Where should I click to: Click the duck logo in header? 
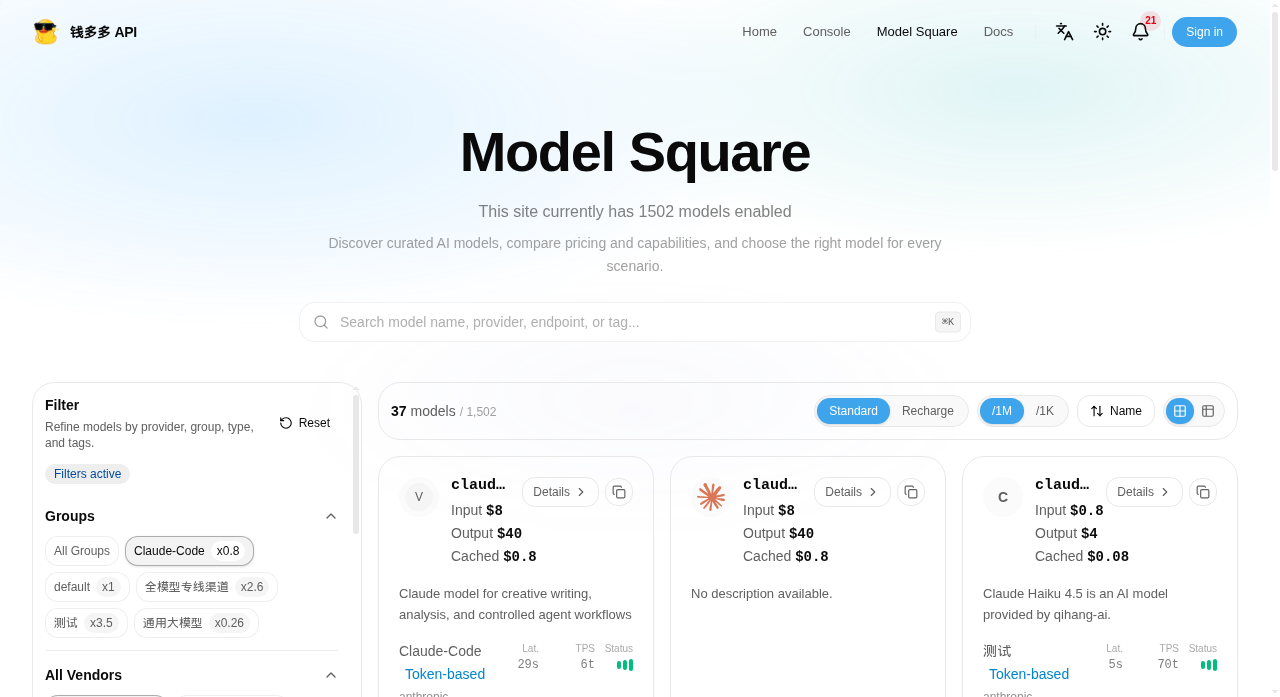click(x=45, y=32)
